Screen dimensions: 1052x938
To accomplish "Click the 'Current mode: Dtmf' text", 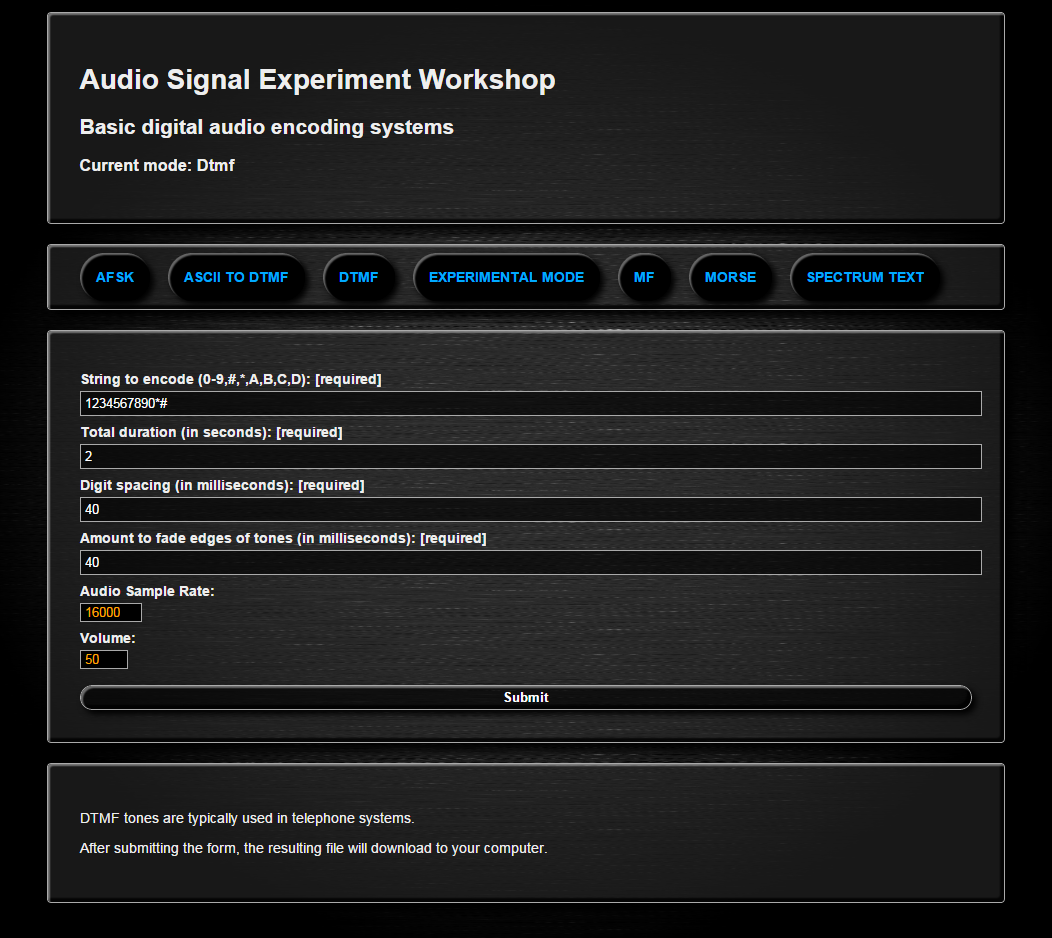I will click(x=157, y=165).
